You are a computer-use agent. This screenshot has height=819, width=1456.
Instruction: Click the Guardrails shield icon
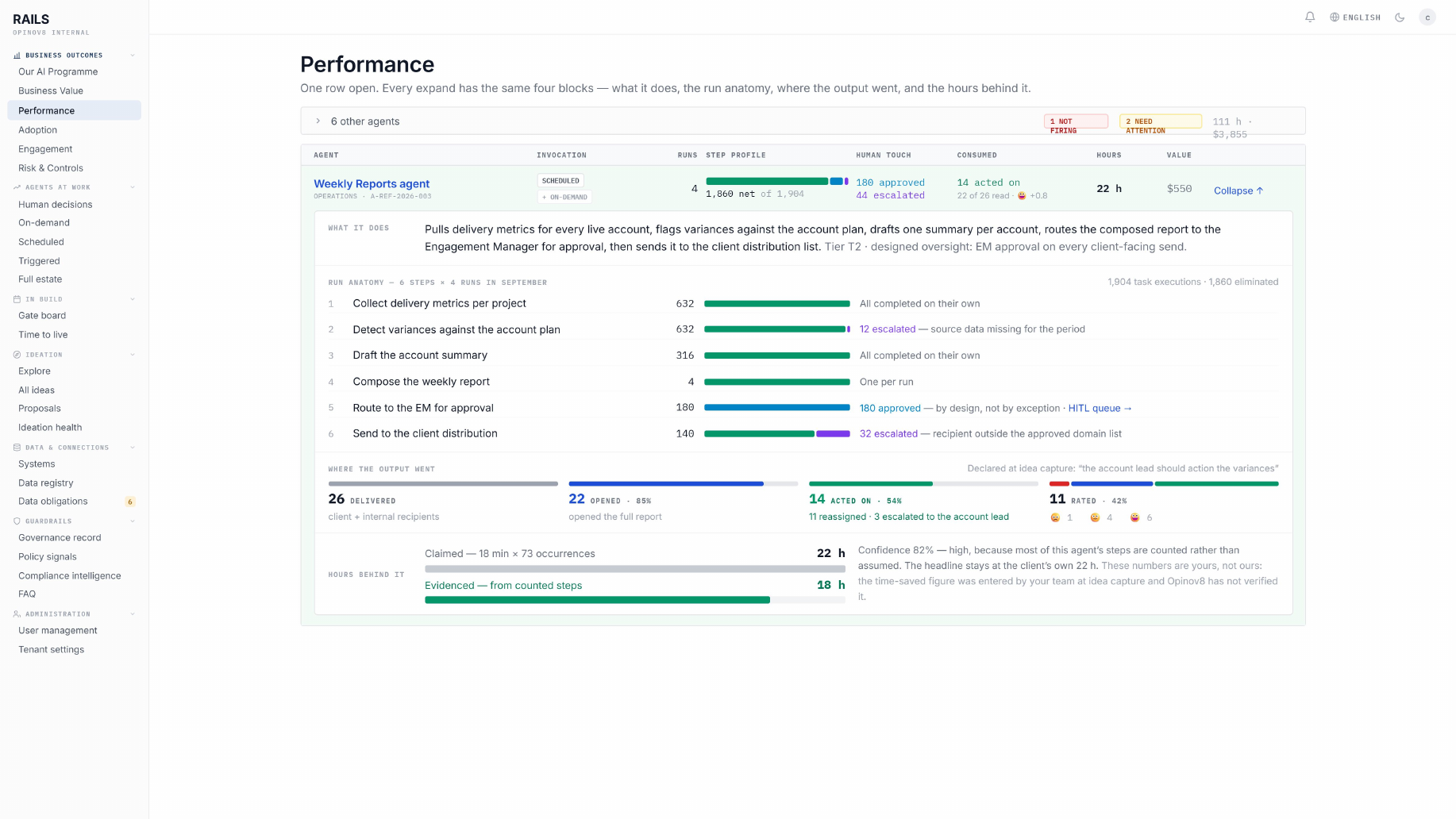(17, 521)
